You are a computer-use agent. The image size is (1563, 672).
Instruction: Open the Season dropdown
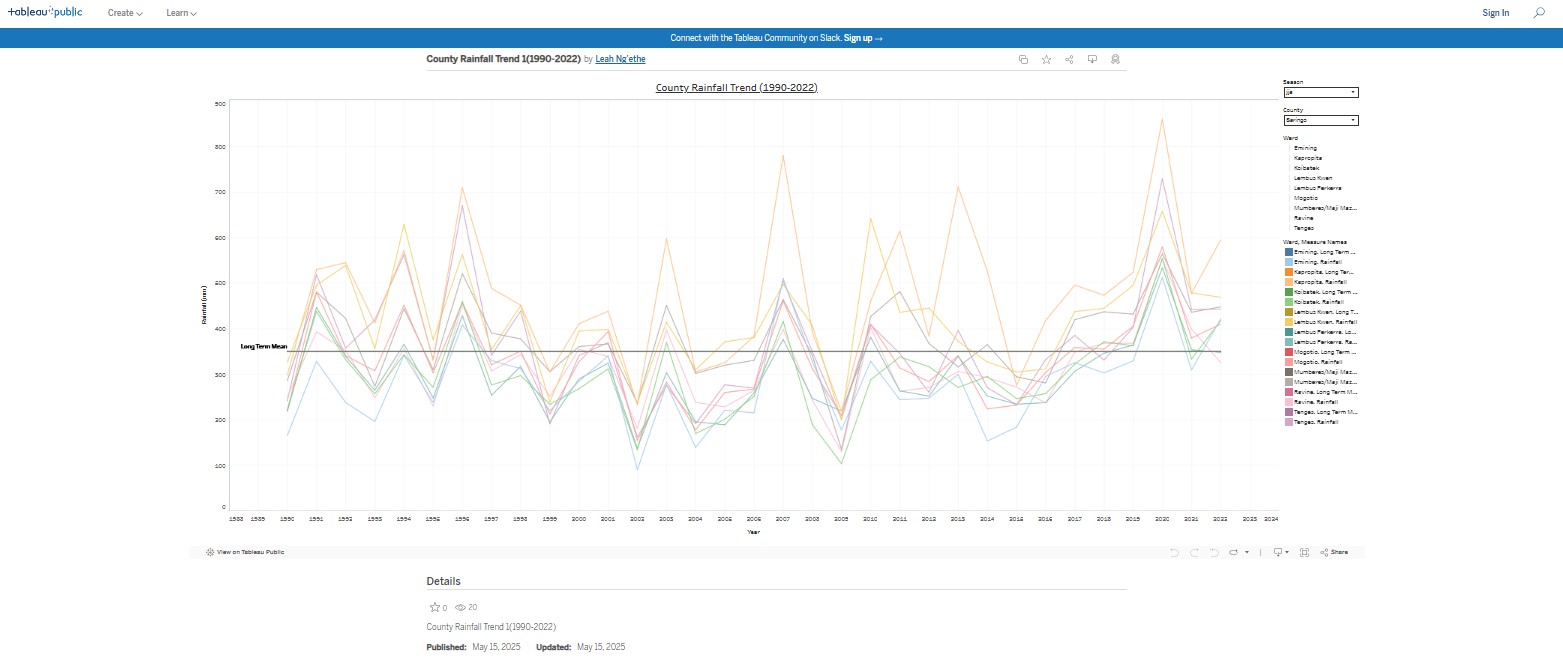(1321, 92)
